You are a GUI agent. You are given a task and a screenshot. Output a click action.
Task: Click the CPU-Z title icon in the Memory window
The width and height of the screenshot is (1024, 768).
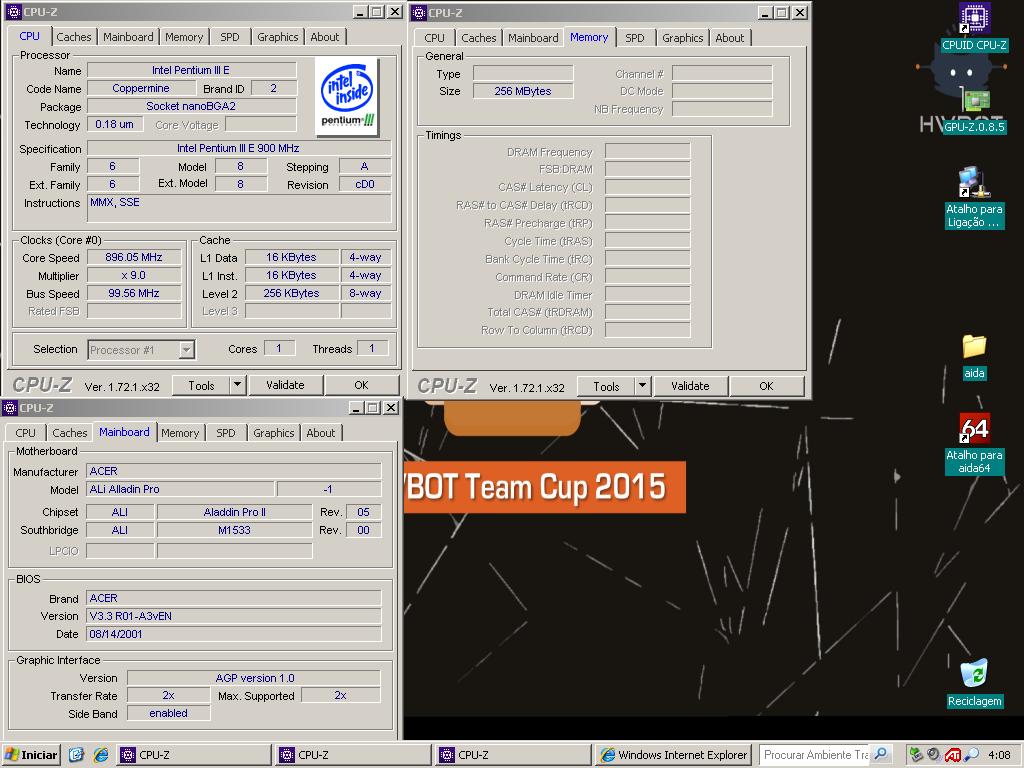pos(419,12)
